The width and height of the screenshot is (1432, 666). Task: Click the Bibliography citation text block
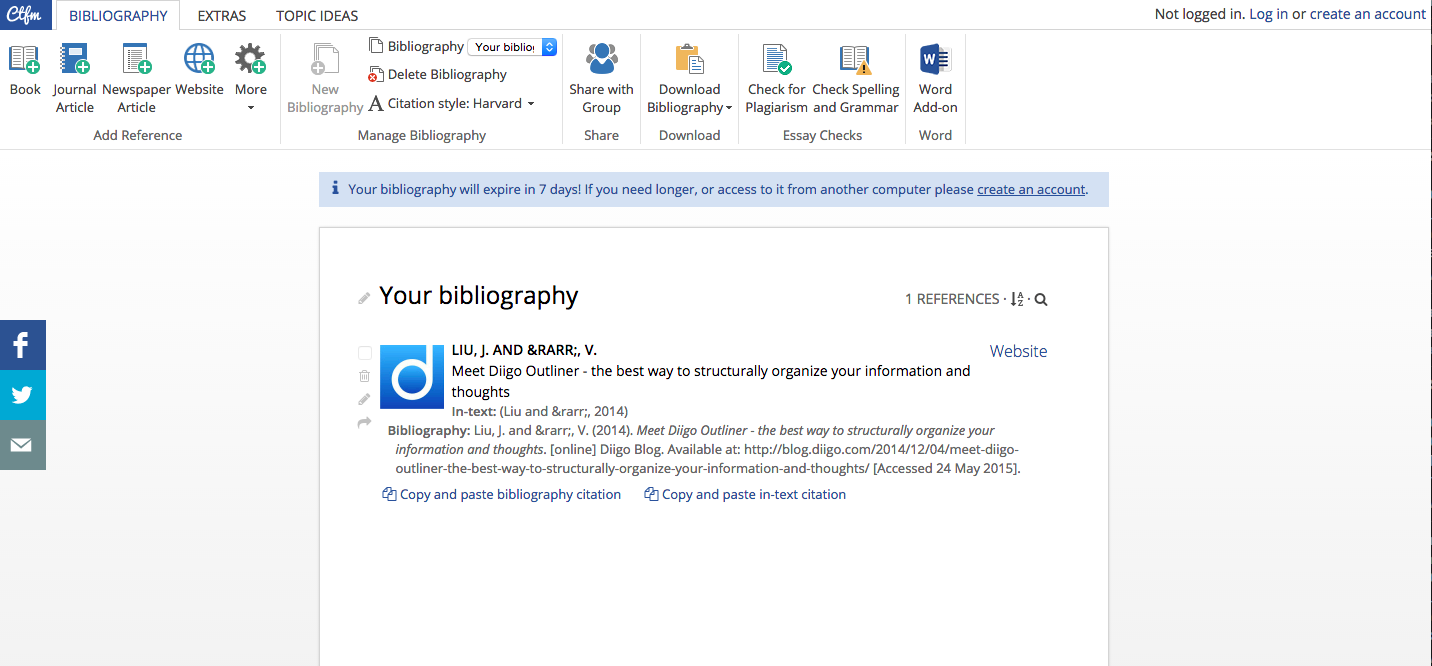(704, 449)
